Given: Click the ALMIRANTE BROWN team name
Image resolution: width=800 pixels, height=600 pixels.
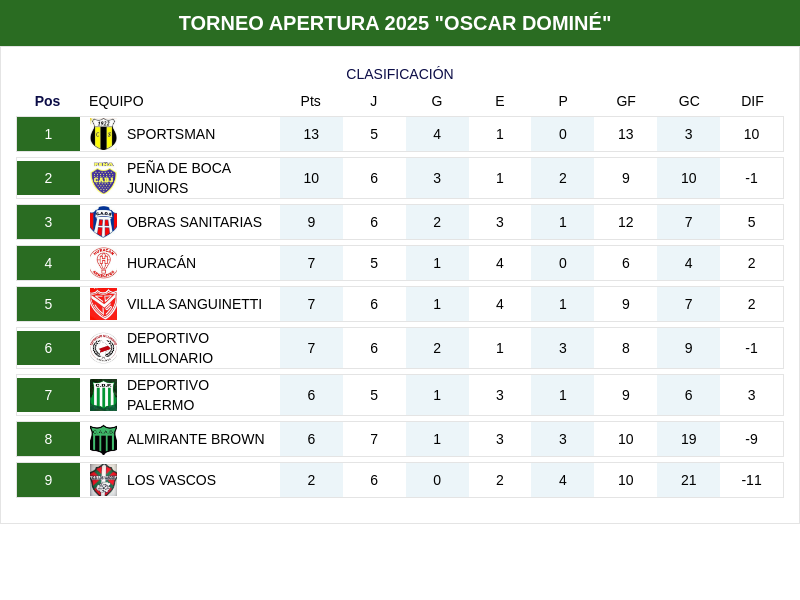Looking at the screenshot, I should click(x=196, y=439).
